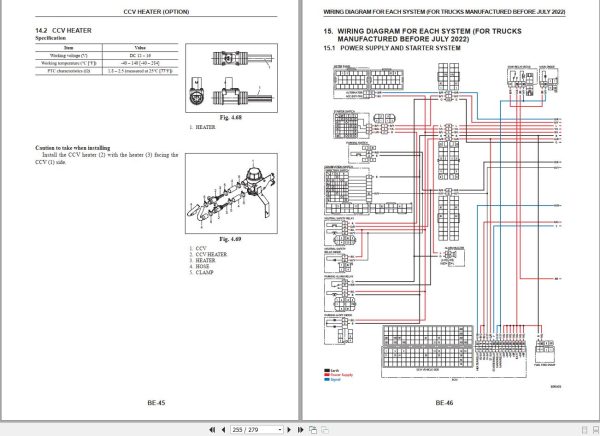Click the Power Supply red legend entry
This screenshot has width=600, height=436.
point(339,375)
